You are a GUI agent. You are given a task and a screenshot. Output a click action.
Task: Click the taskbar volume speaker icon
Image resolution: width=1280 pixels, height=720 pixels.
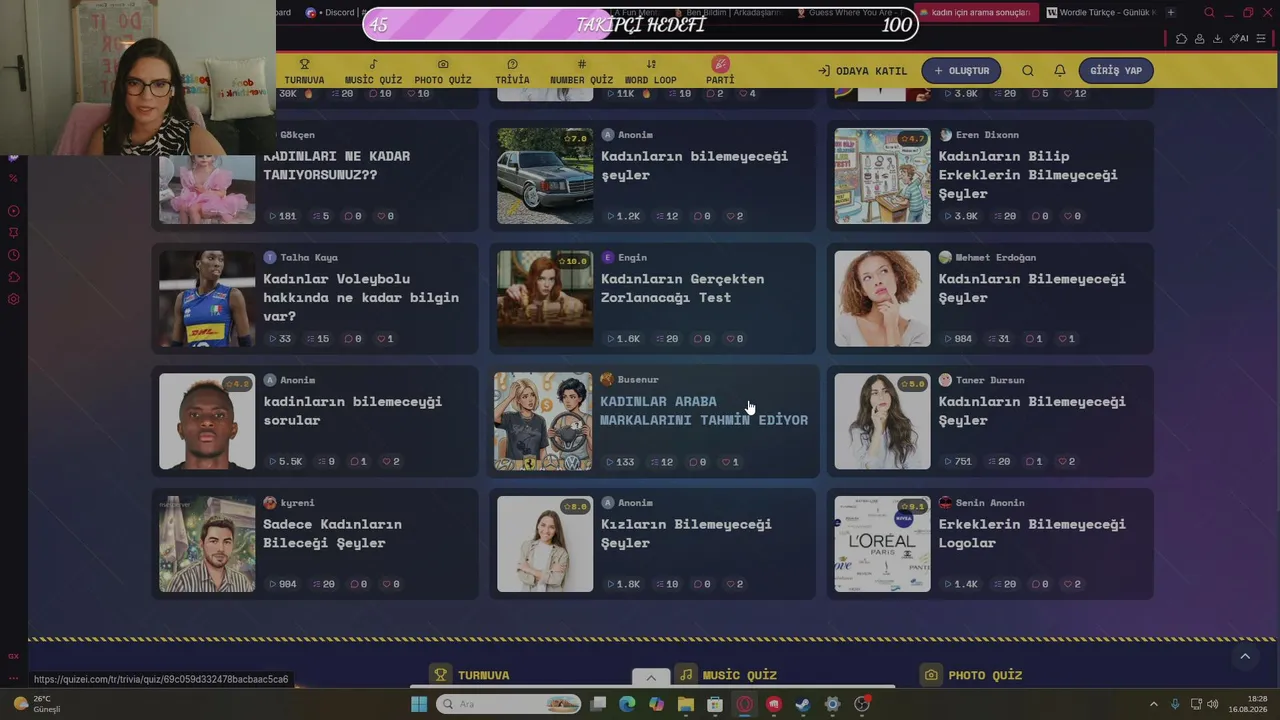tap(1212, 704)
